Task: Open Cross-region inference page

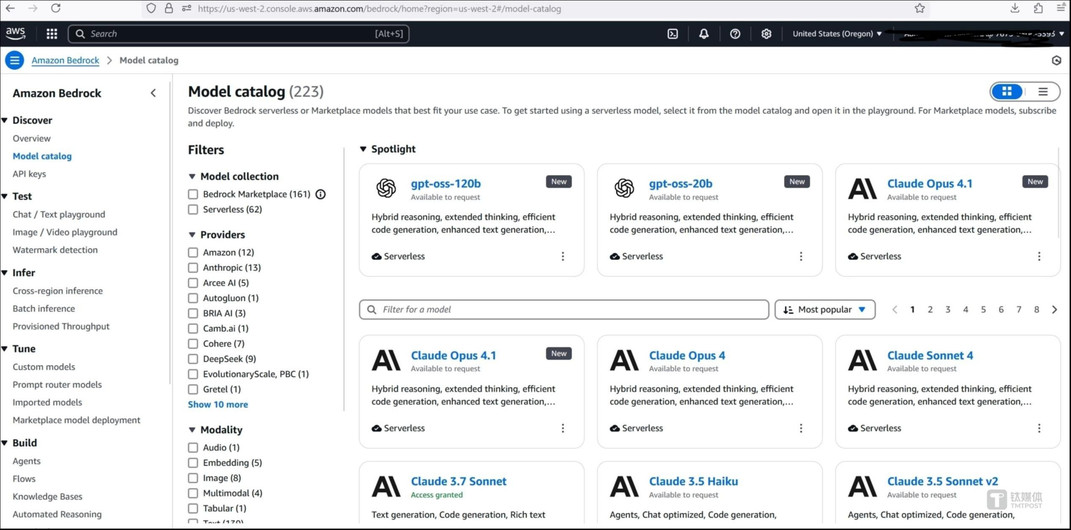Action: click(x=57, y=291)
